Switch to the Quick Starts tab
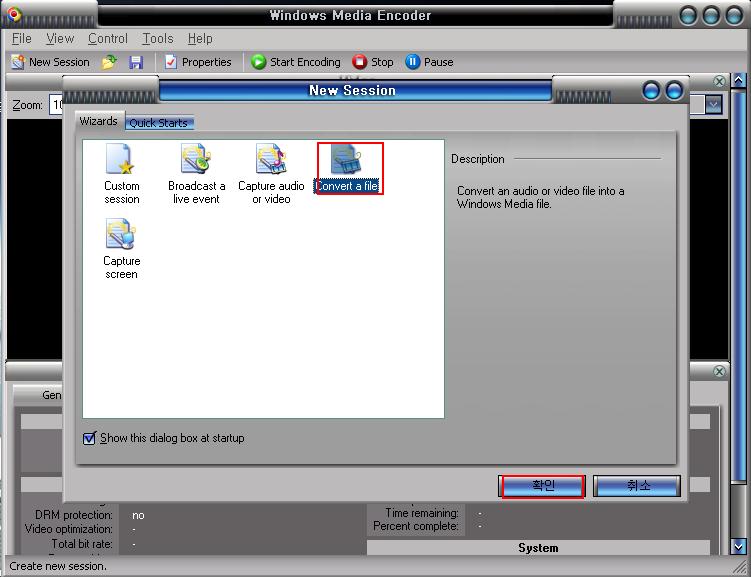 click(159, 123)
